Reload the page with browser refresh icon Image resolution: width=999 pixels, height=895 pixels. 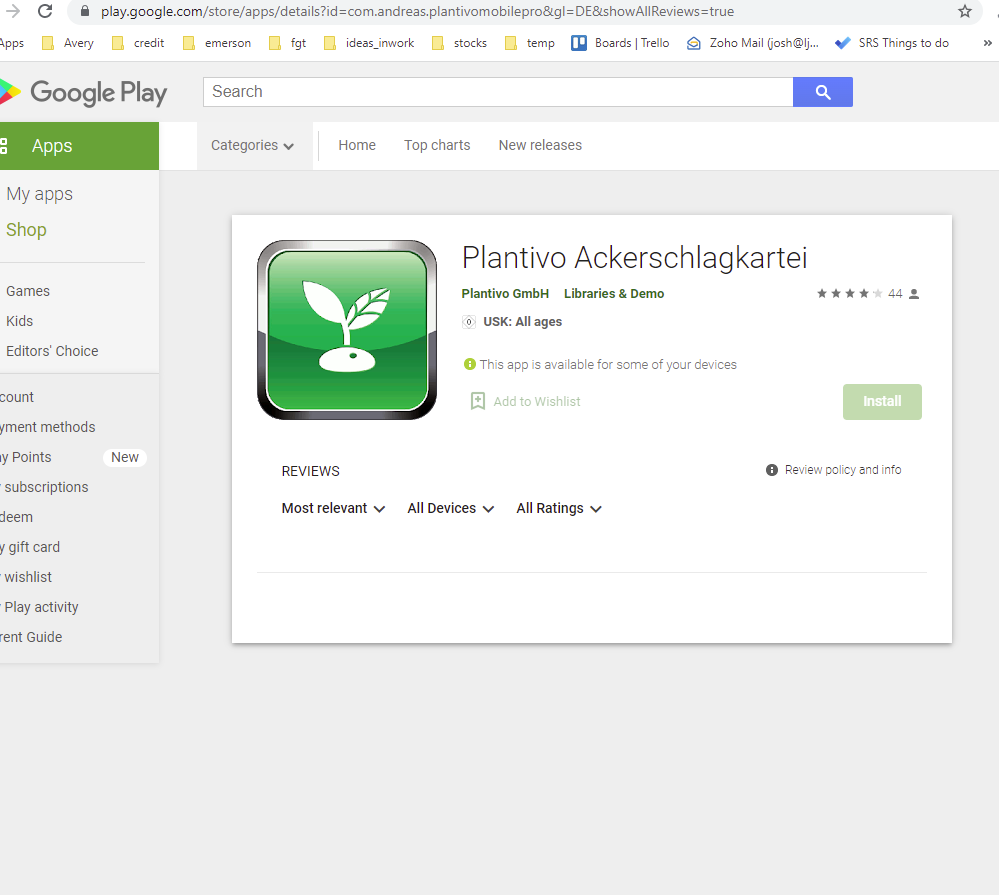[x=45, y=11]
